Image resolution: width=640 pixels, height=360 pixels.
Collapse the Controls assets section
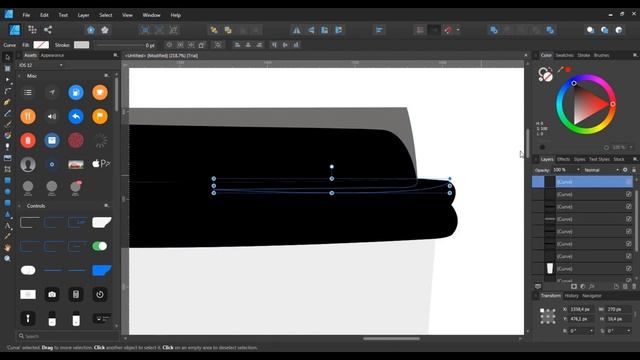19,206
